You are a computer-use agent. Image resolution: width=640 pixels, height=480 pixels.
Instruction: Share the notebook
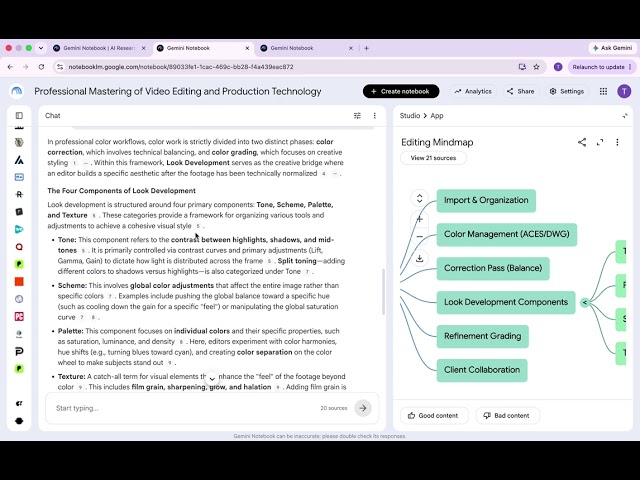520,91
